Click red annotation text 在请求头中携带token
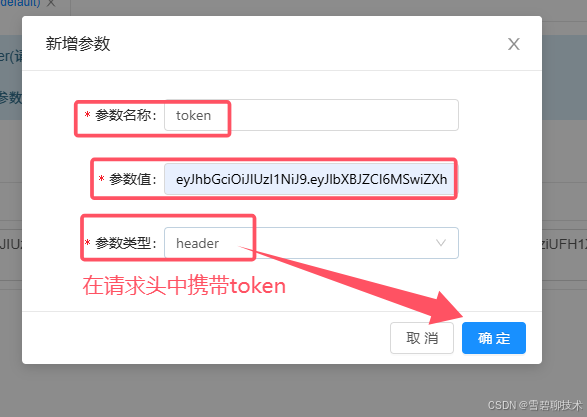 (184, 286)
